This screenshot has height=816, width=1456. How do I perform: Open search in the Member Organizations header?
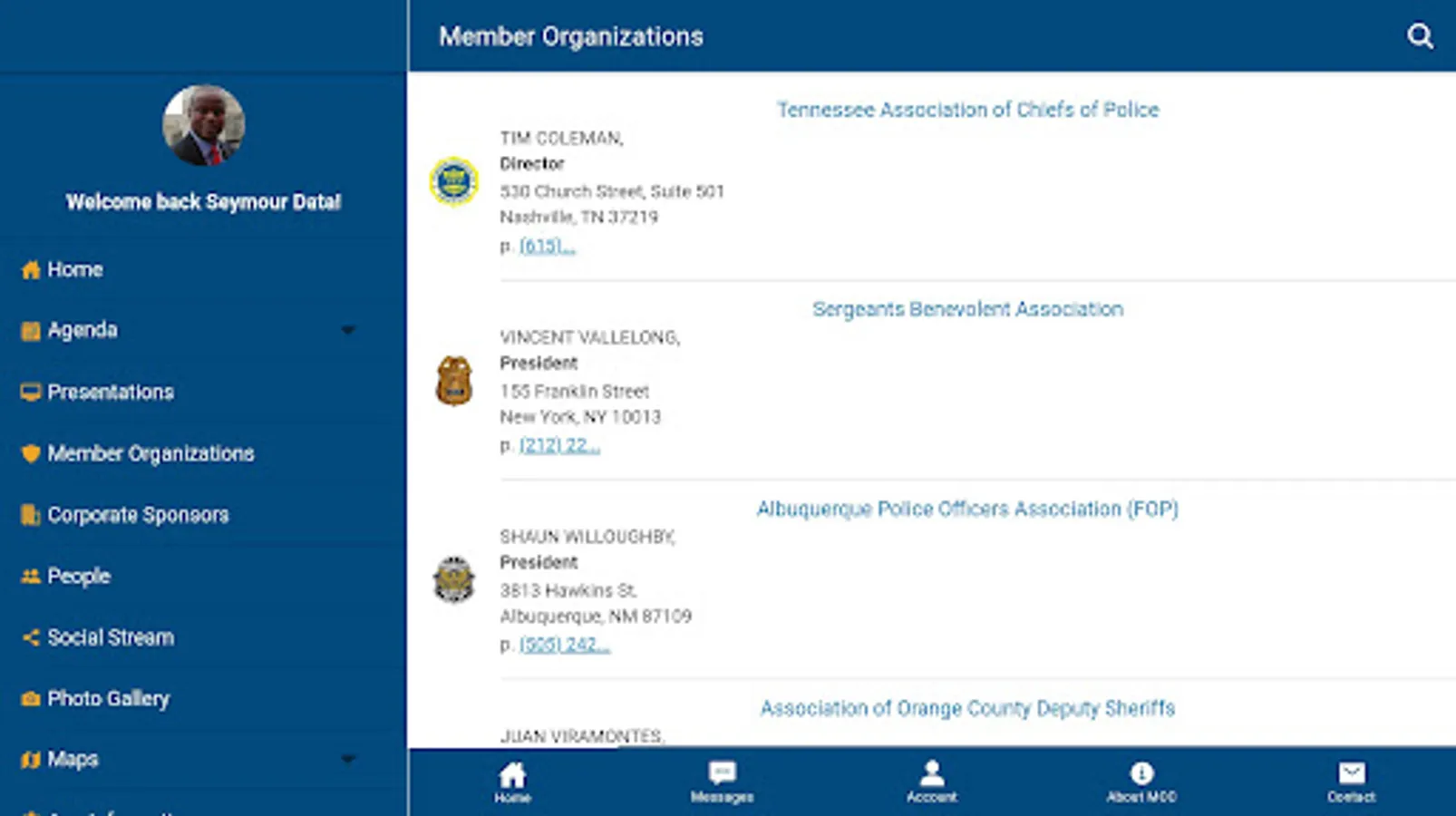tap(1420, 36)
